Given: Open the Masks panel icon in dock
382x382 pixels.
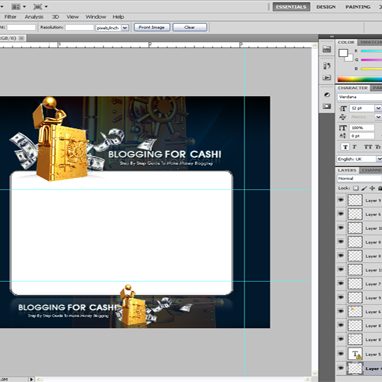Looking at the screenshot, I should (x=327, y=106).
